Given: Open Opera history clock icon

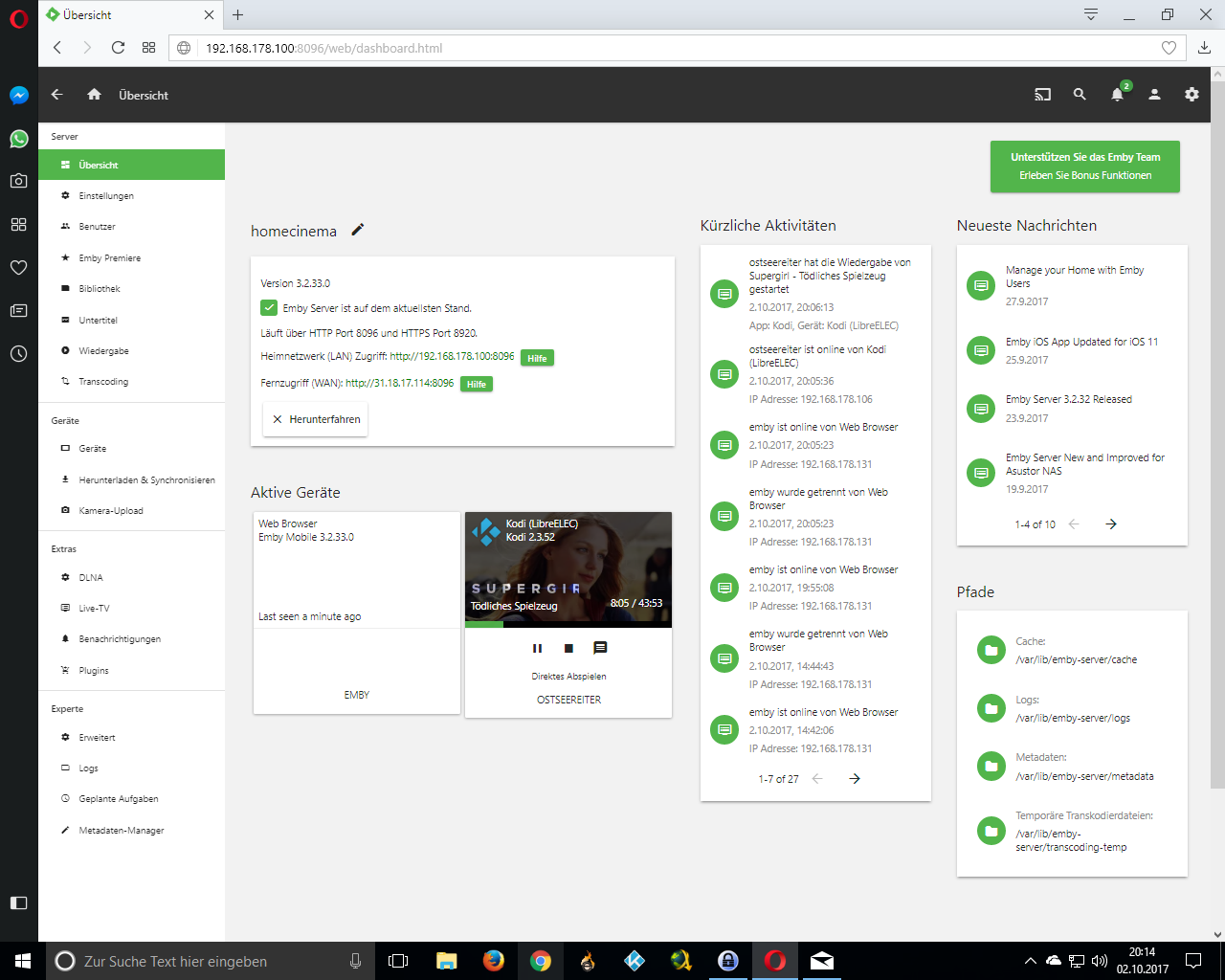Looking at the screenshot, I should pos(18,353).
